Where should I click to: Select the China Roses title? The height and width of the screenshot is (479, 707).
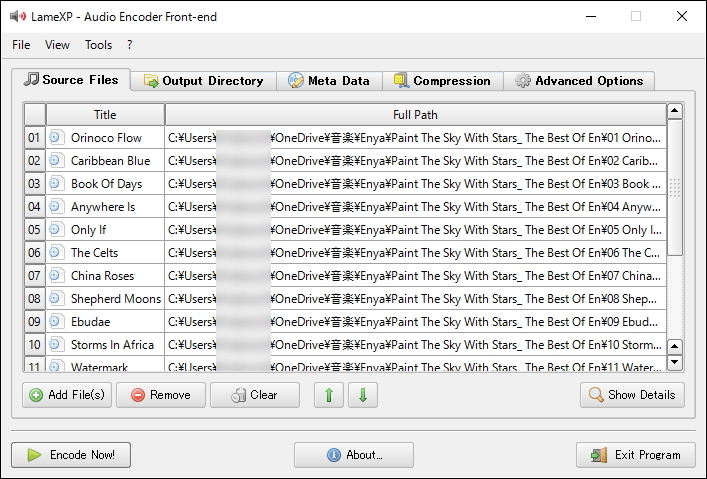(x=102, y=276)
